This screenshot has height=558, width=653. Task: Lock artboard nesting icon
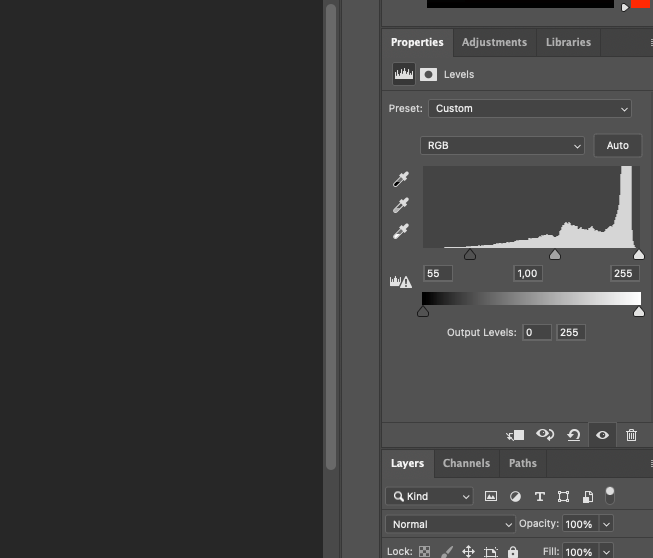(491, 551)
